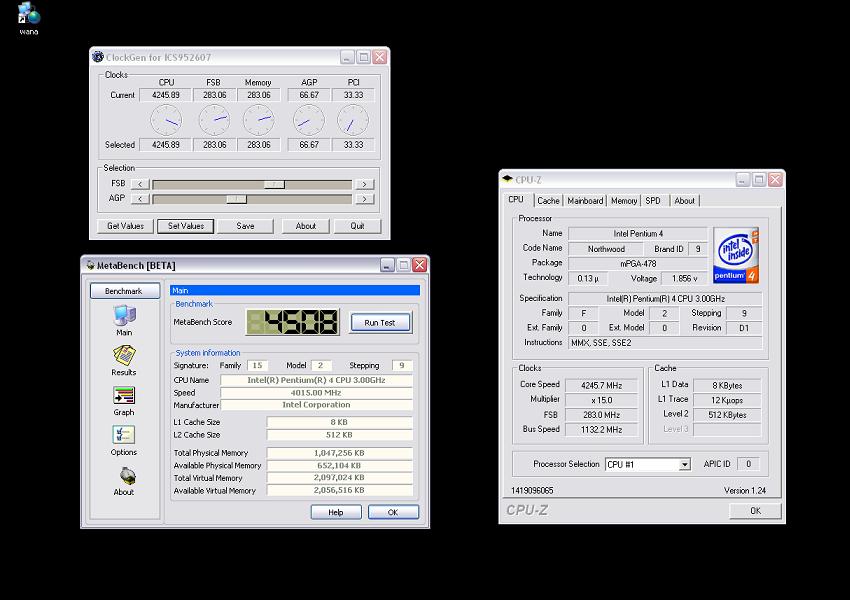Viewport: 850px width, 600px height.
Task: Decrease AGP with the left arrow
Action: 140,199
